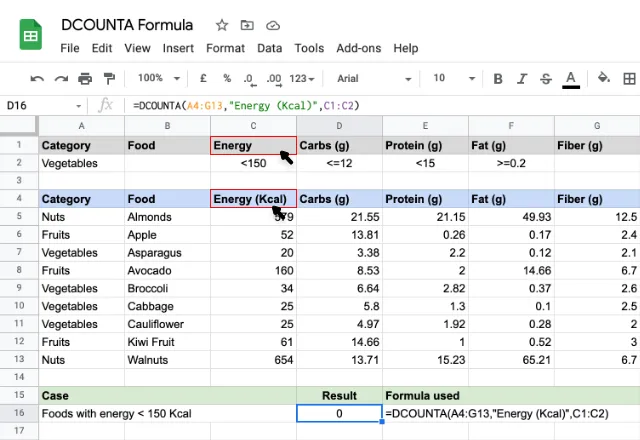The width and height of the screenshot is (640, 440).
Task: Increase decimal places
Action: [274, 79]
